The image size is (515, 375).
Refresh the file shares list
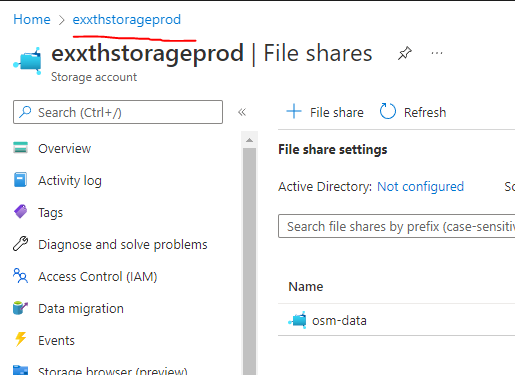tap(413, 112)
